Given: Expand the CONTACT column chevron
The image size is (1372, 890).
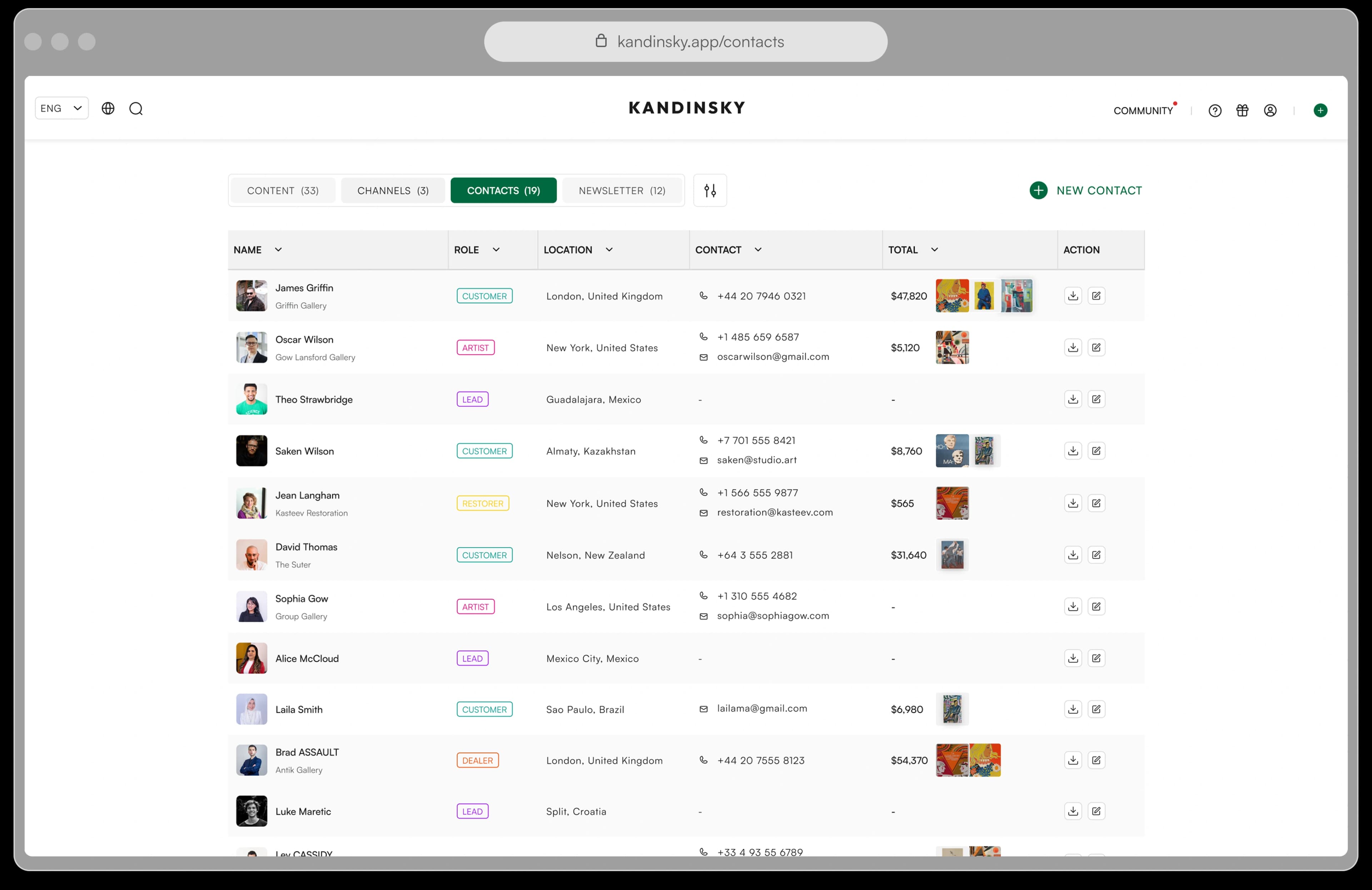Looking at the screenshot, I should 758,249.
